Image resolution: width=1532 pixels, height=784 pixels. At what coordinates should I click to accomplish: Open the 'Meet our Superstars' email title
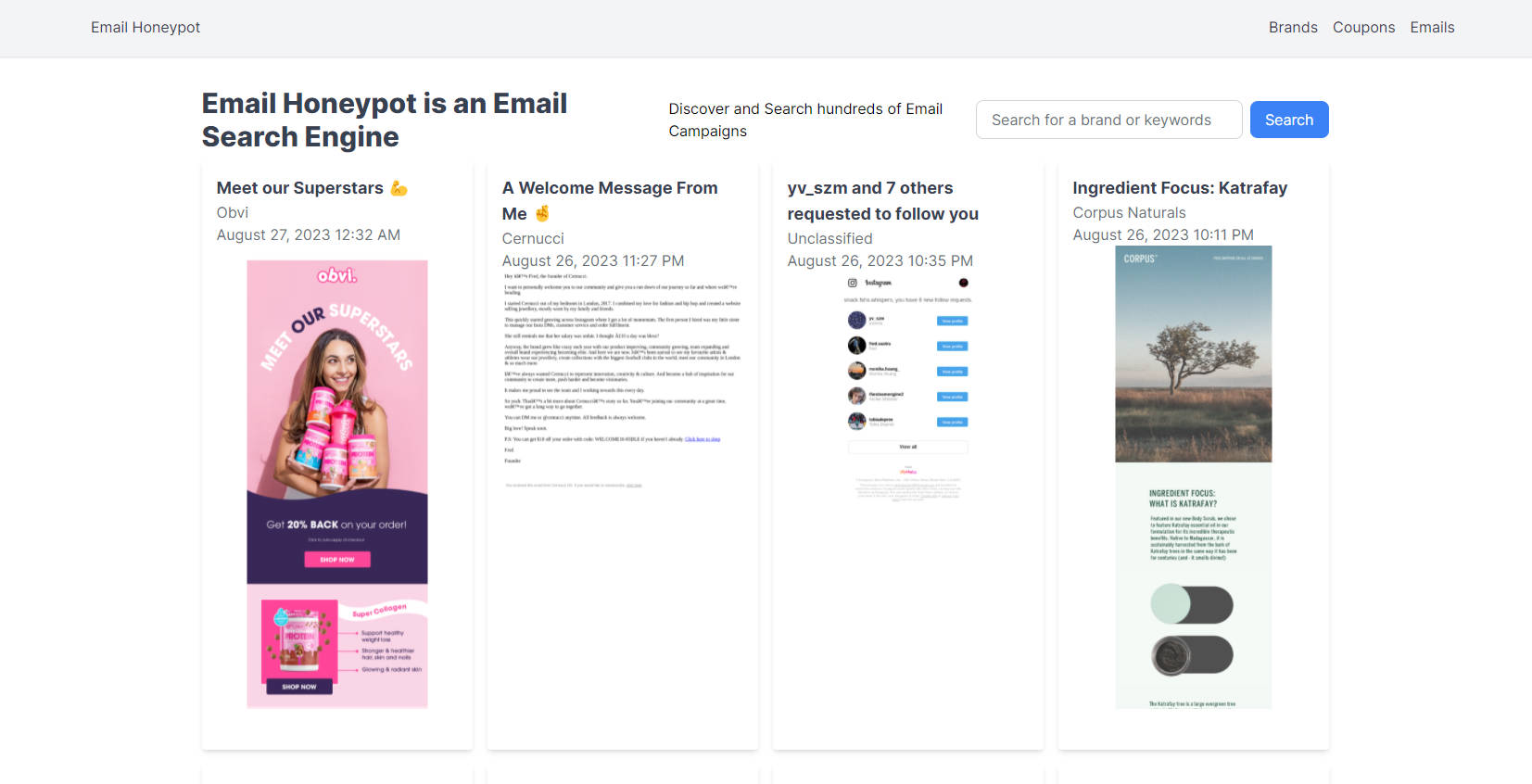[x=311, y=188]
